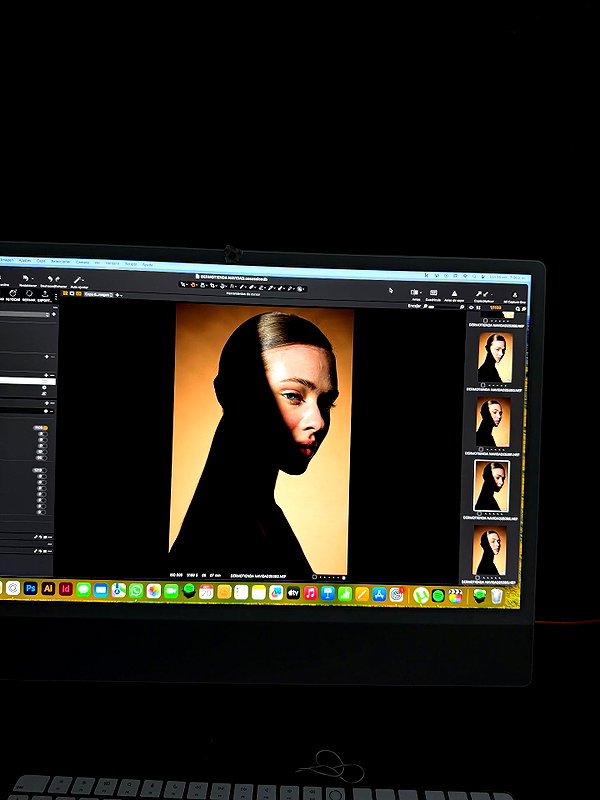Click the Copy/Apply adjustments arrows icon
The width and height of the screenshot is (600, 800).
tap(482, 294)
